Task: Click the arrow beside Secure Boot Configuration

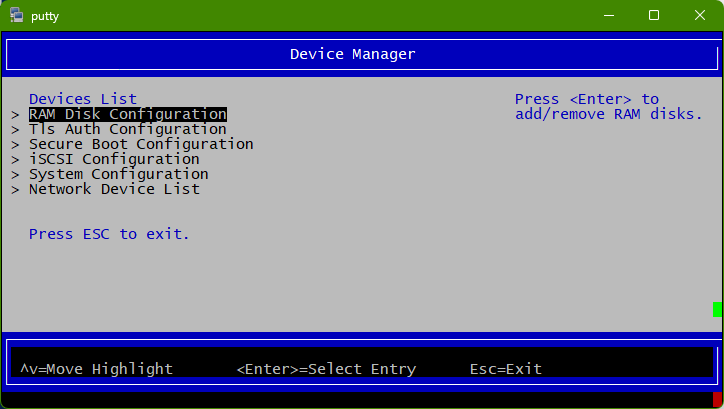Action: pos(15,145)
